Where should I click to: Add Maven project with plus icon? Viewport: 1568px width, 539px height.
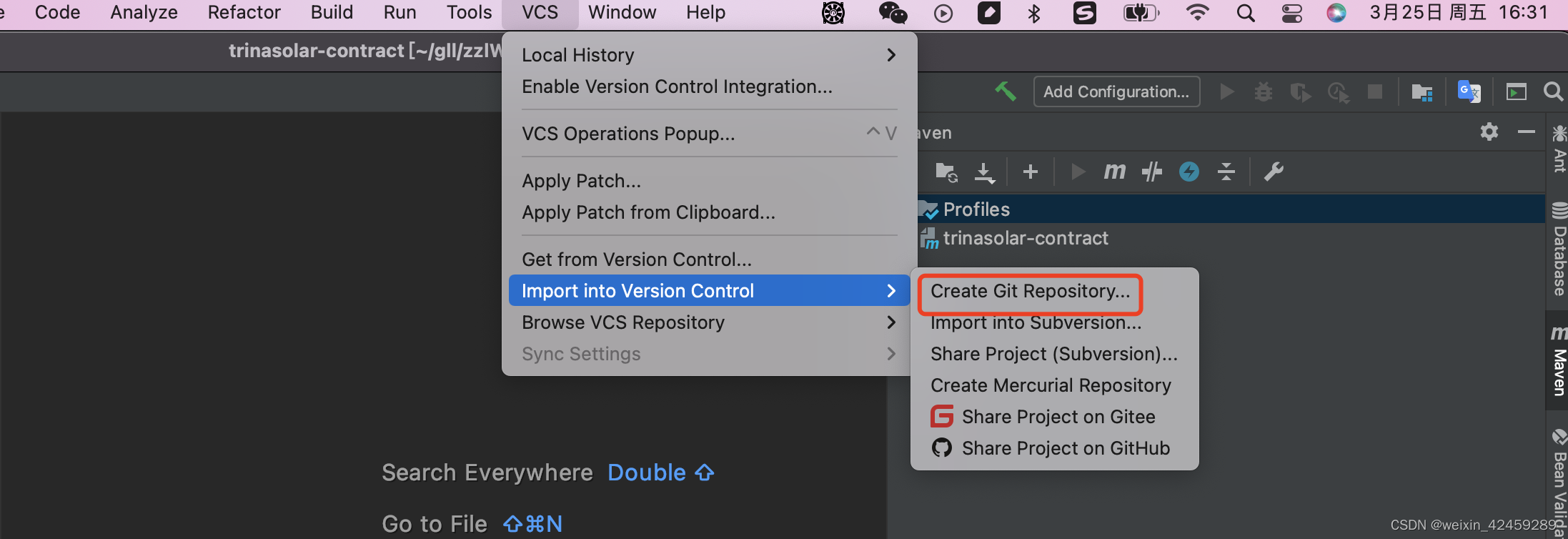pyautogui.click(x=1030, y=172)
